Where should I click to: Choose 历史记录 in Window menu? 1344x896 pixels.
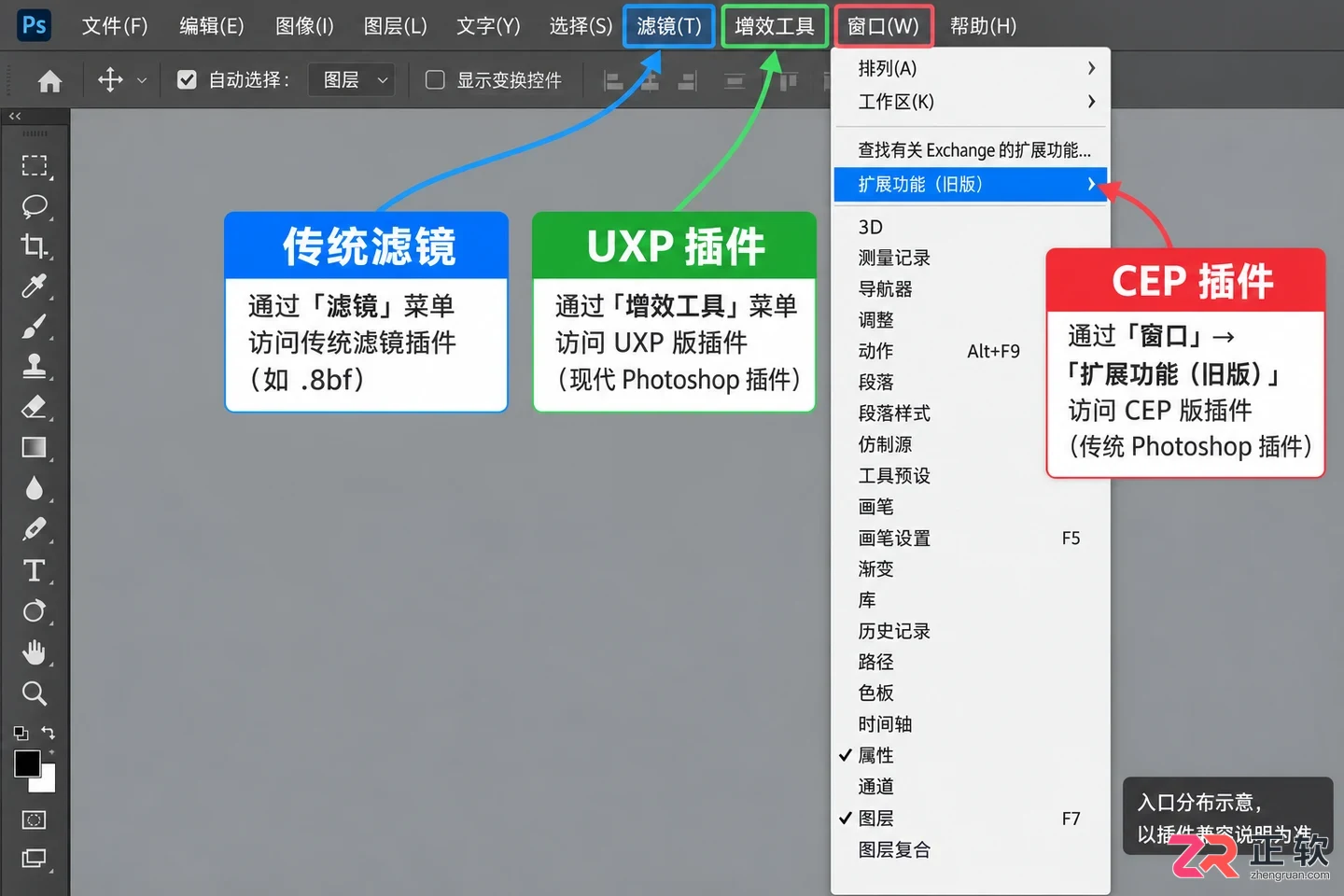coord(971,631)
